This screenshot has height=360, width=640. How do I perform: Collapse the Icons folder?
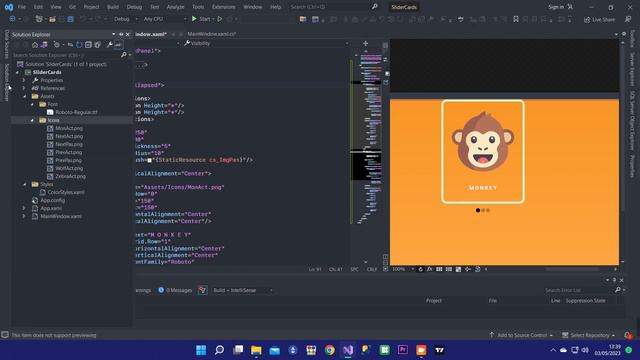click(32, 120)
